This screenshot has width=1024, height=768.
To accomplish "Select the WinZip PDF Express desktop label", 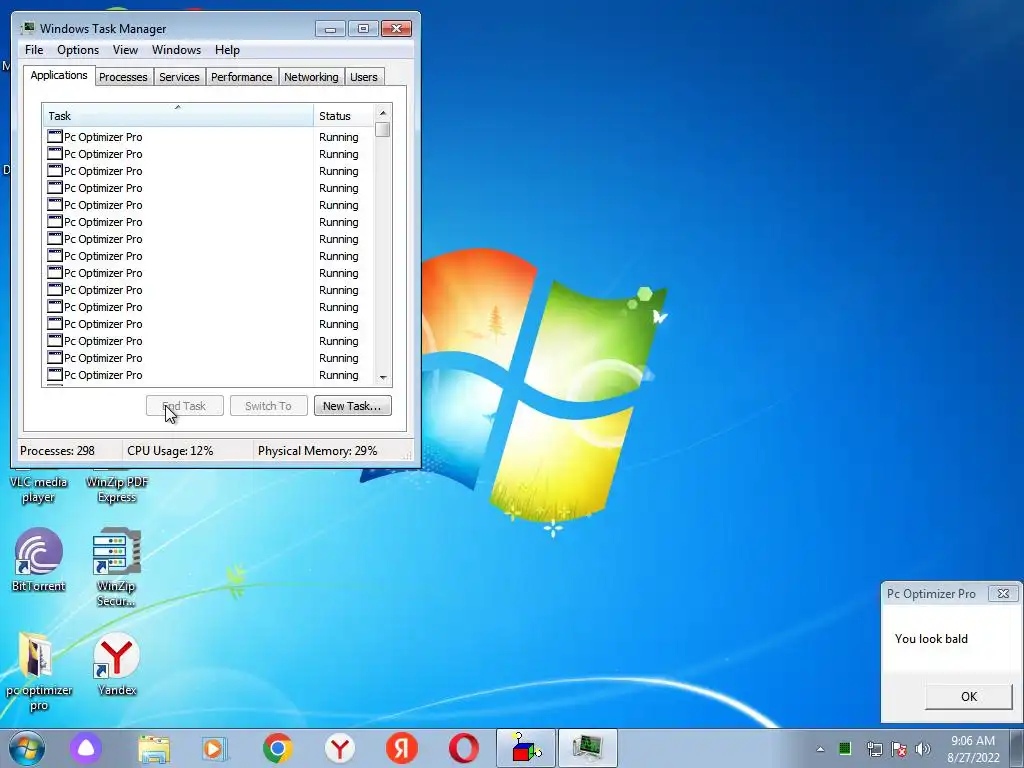I will pos(117,489).
